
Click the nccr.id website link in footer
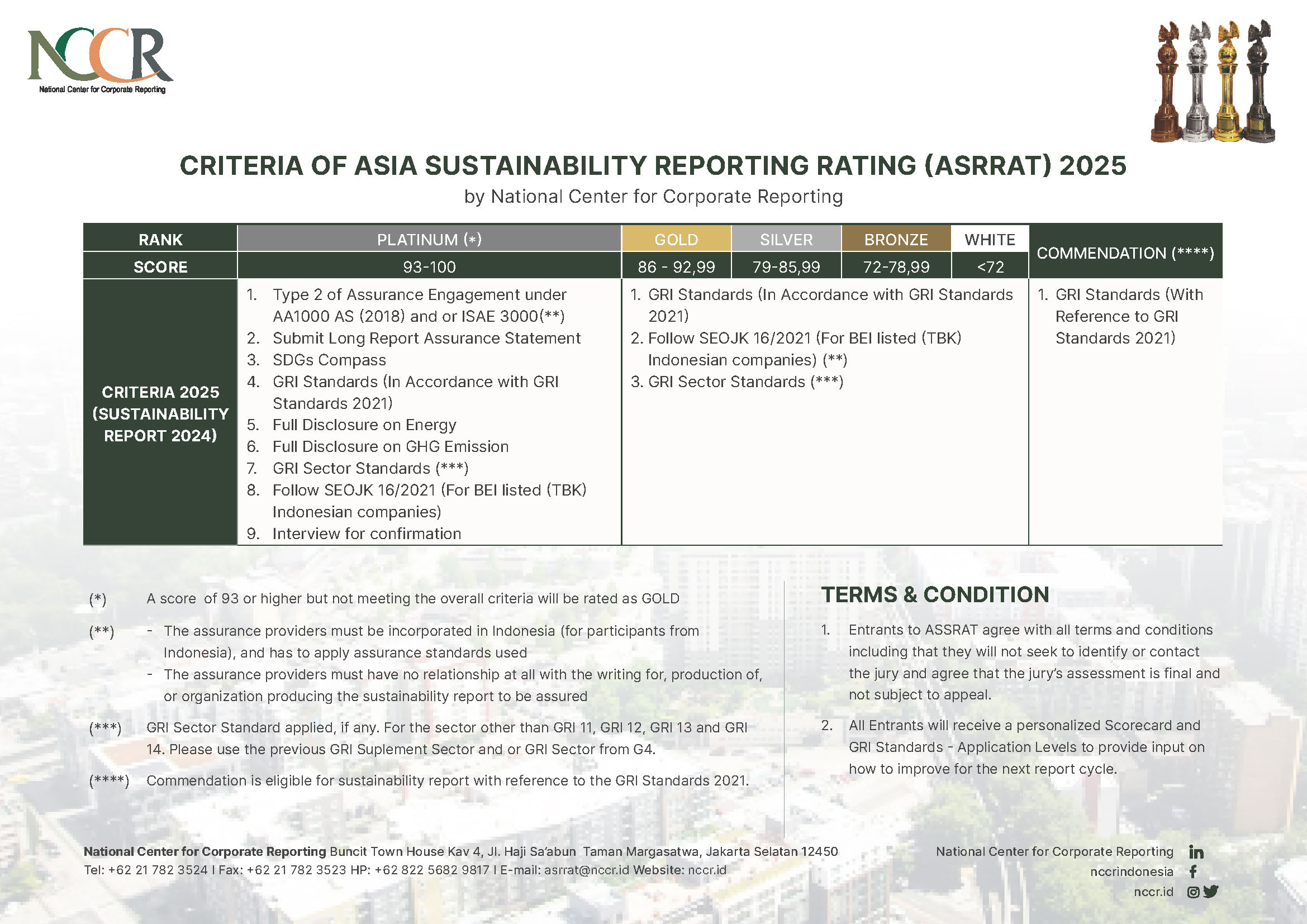(707, 870)
